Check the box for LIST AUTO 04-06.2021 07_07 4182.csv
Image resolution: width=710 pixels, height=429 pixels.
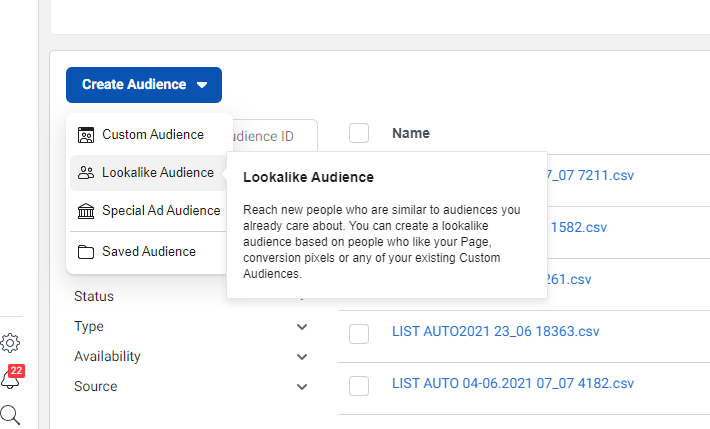359,385
